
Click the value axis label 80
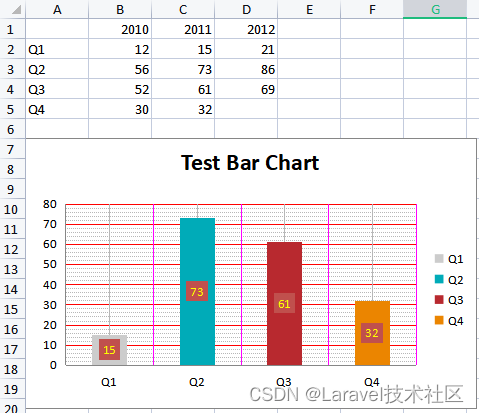point(50,204)
